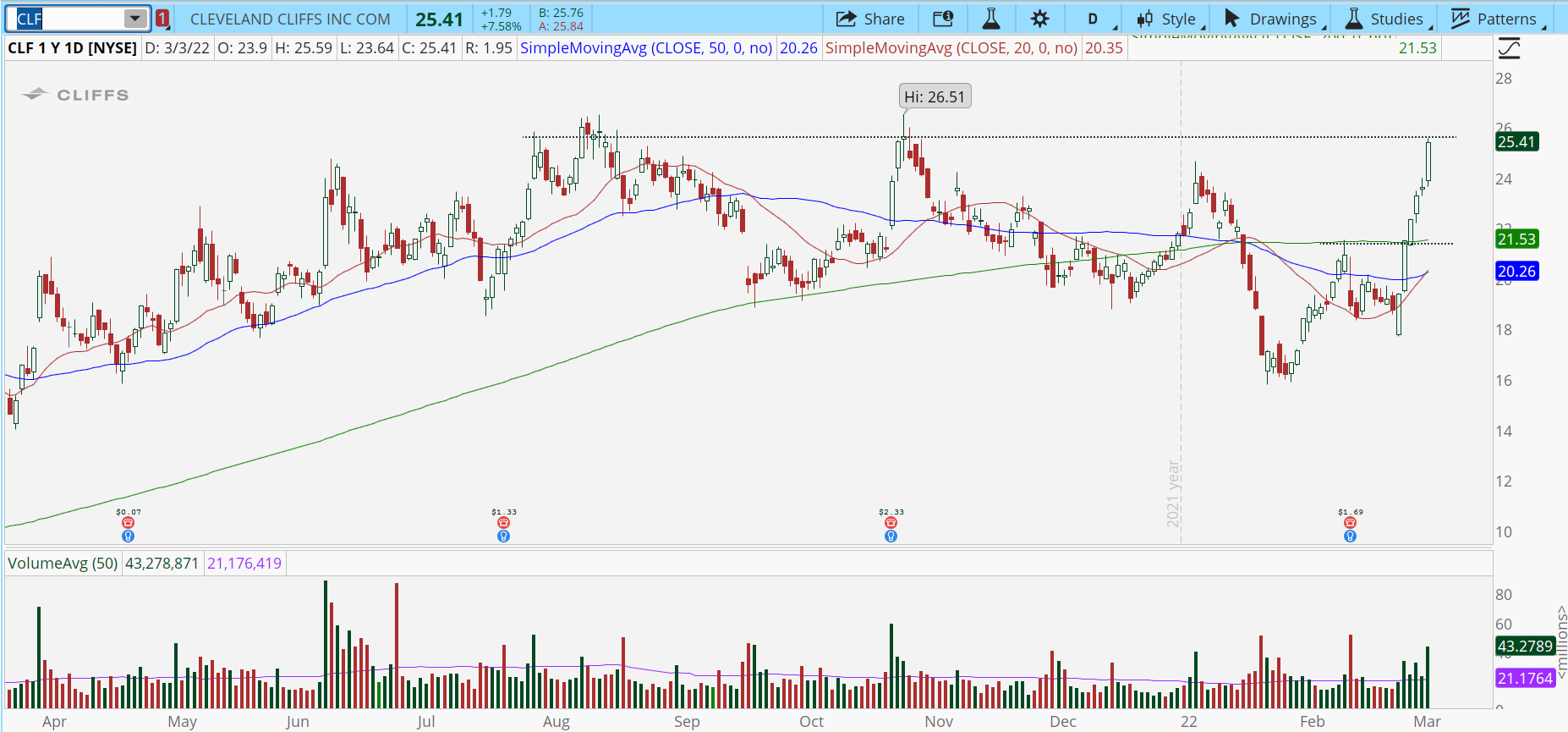Screen dimensions: 1568x732
Task: Open the Patterns menu
Action: [1495, 19]
